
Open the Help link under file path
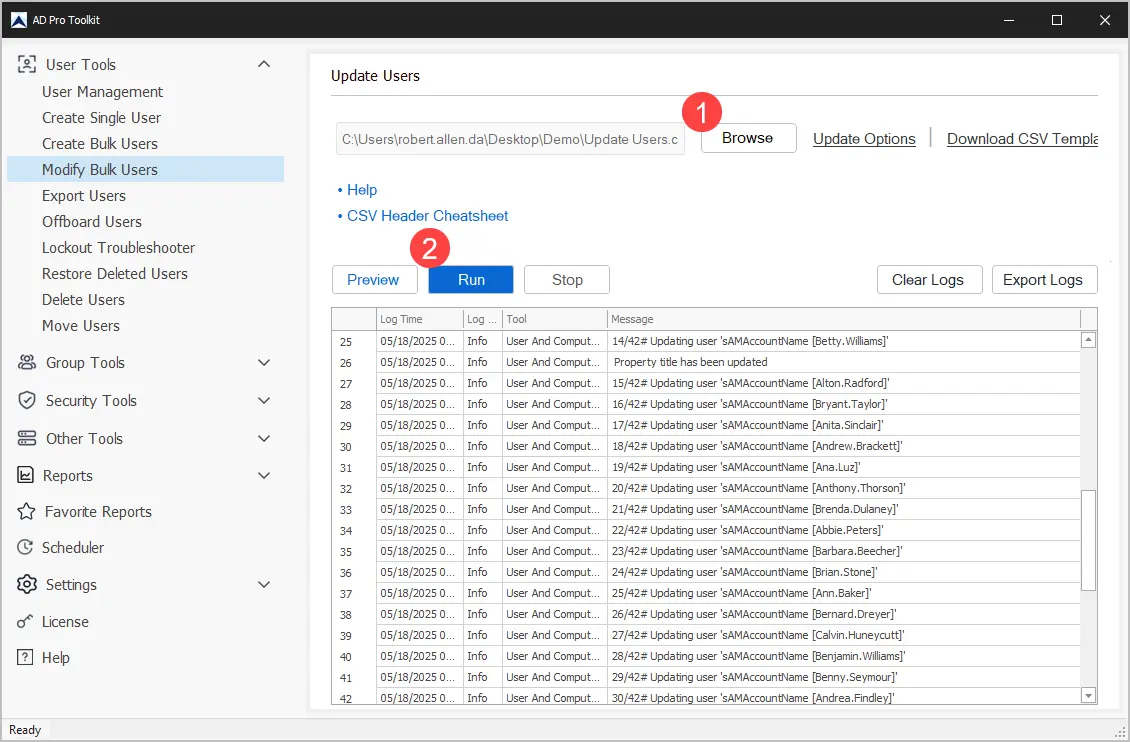(x=362, y=189)
